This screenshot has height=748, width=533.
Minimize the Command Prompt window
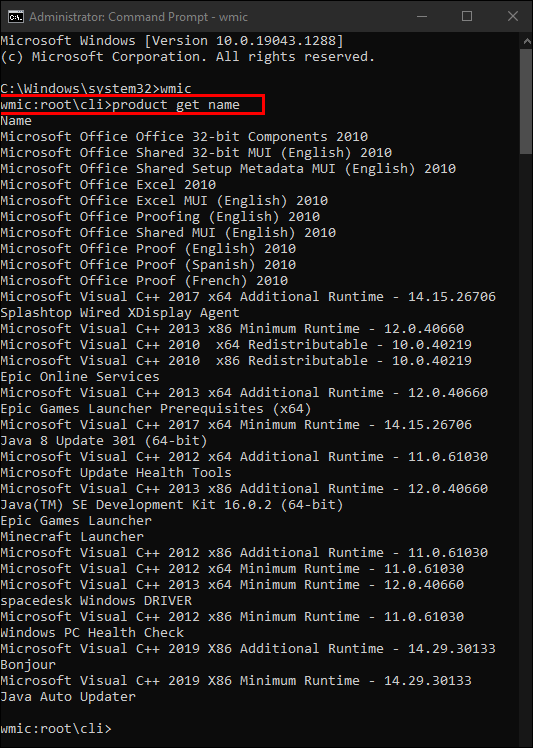pos(422,16)
